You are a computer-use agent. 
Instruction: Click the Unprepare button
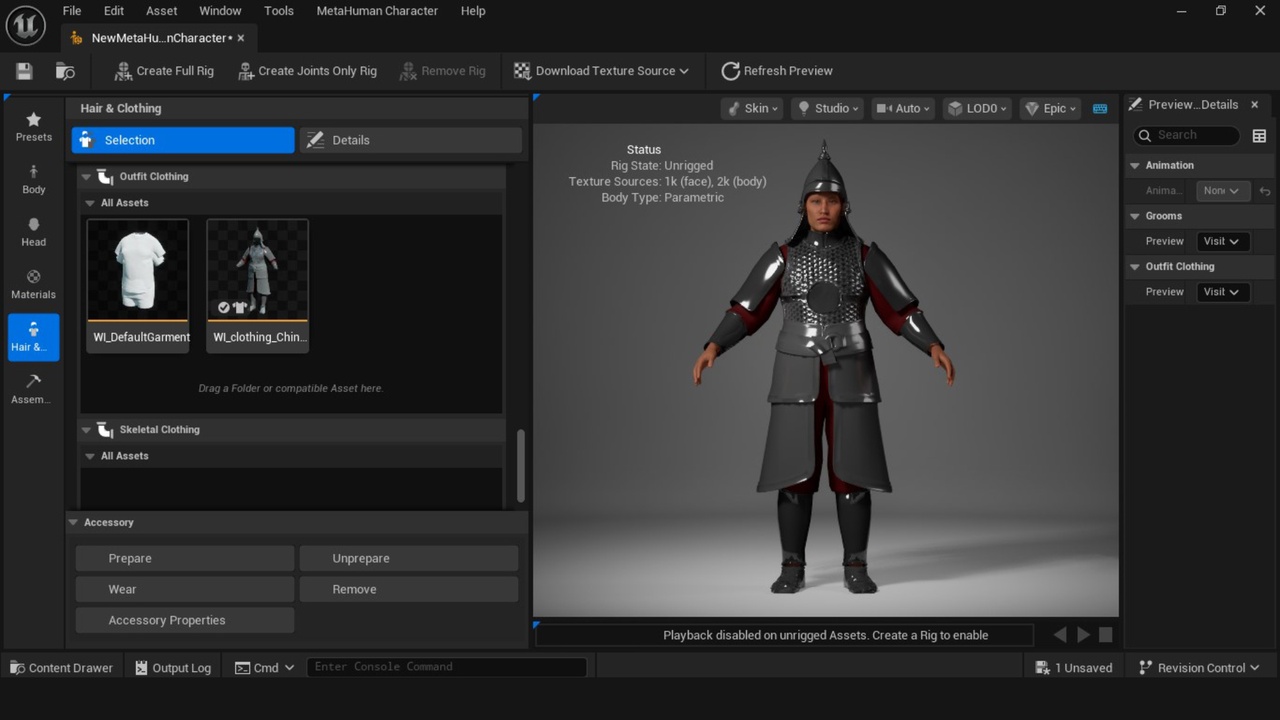click(409, 558)
